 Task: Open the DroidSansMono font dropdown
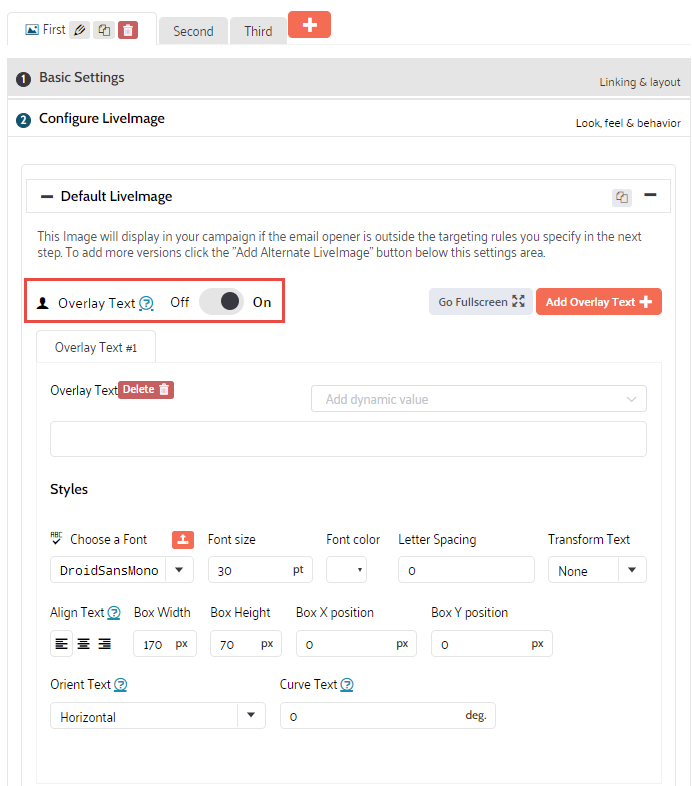pyautogui.click(x=179, y=570)
